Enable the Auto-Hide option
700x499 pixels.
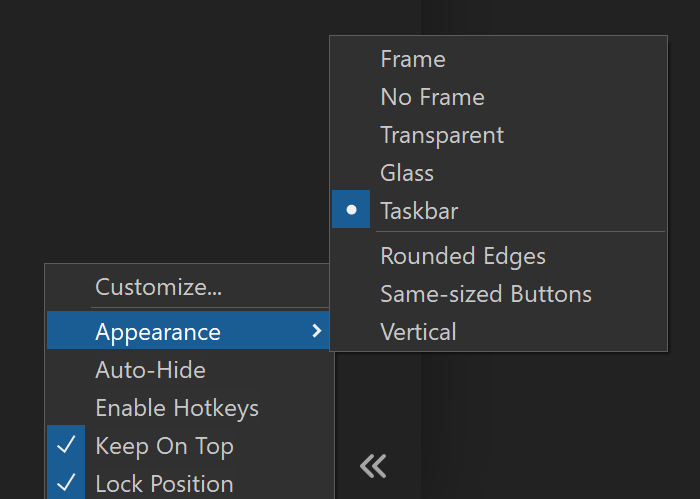tap(150, 370)
